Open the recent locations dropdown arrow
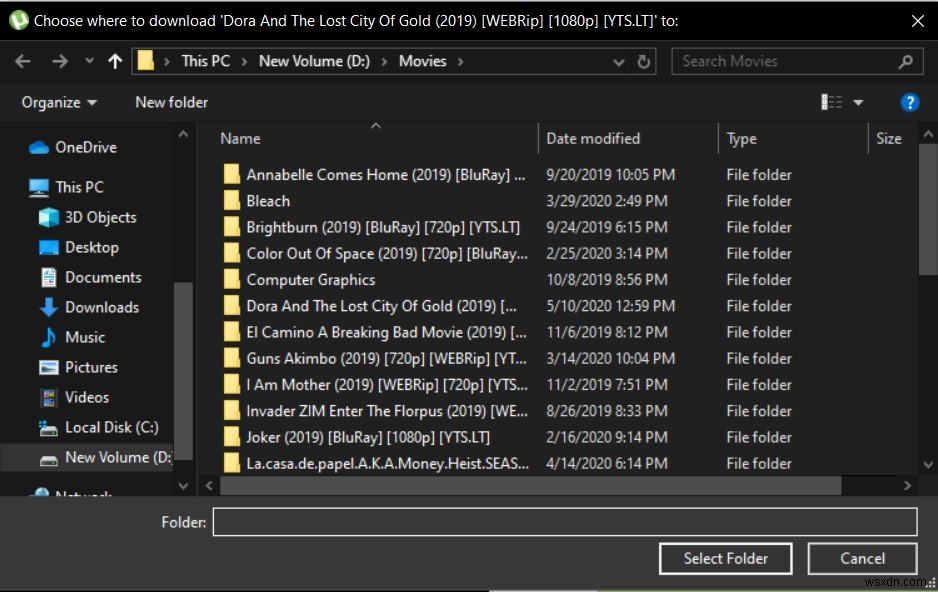The height and width of the screenshot is (592, 938). pos(618,61)
